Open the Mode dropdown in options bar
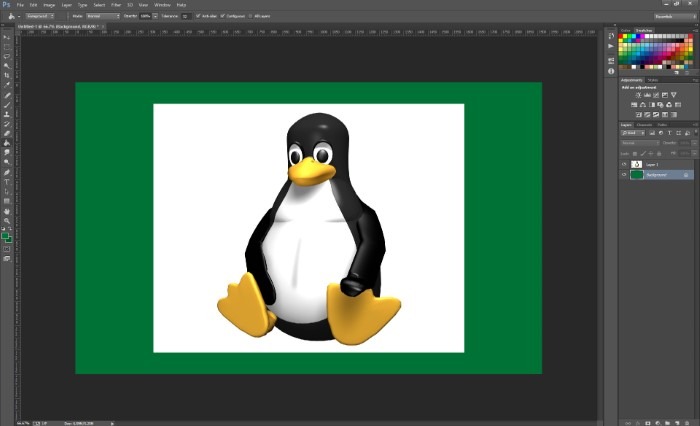This screenshot has height=426, width=700. tap(103, 16)
